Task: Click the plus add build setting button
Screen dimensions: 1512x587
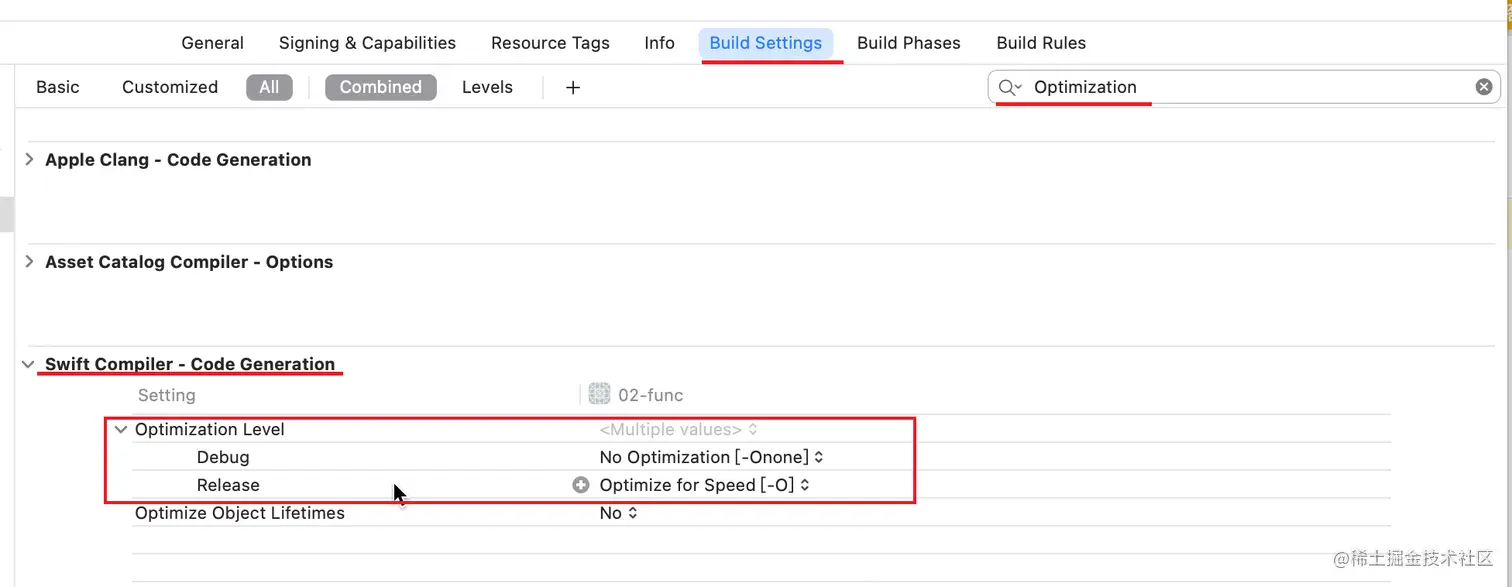Action: tap(573, 88)
